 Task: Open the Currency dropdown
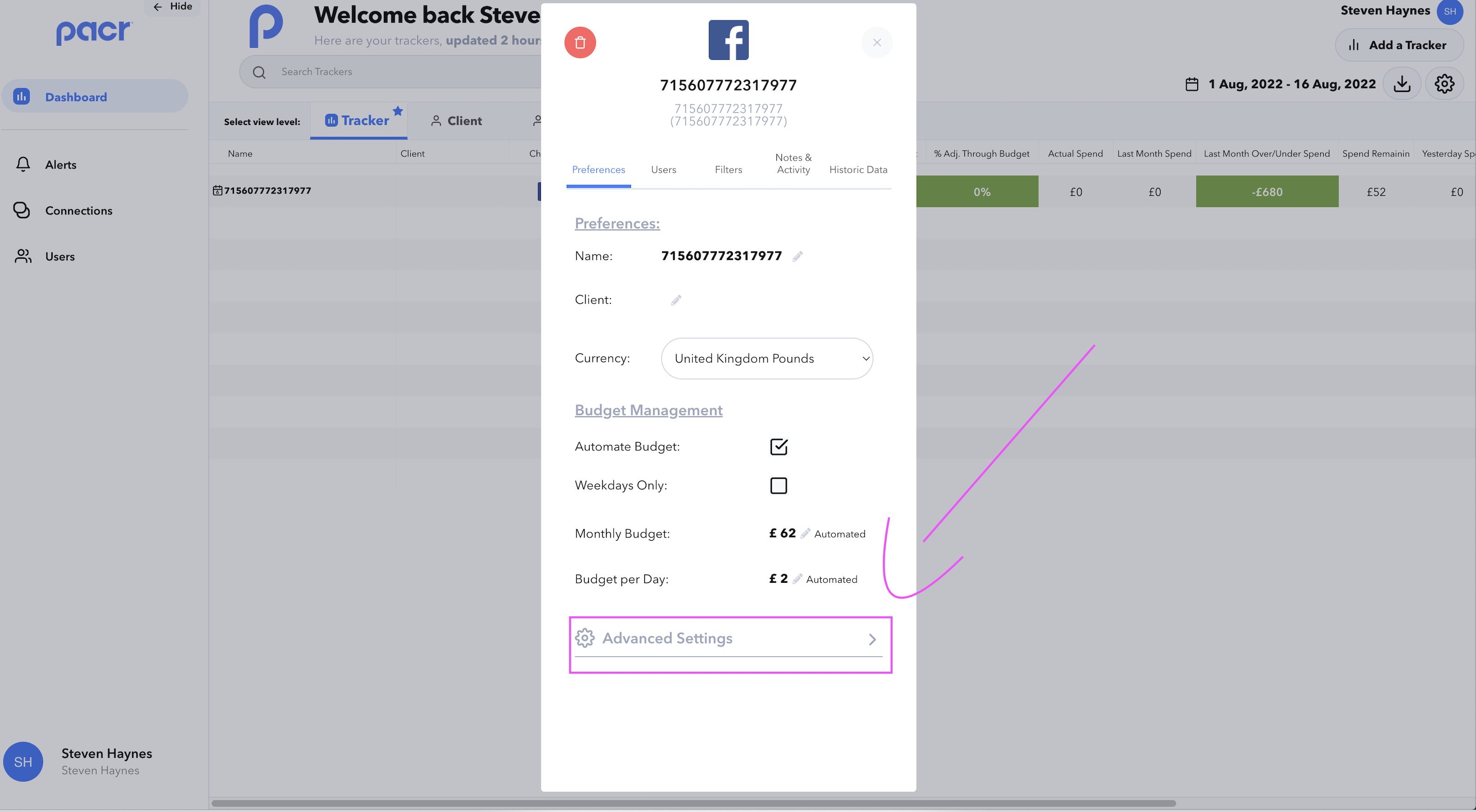point(767,359)
